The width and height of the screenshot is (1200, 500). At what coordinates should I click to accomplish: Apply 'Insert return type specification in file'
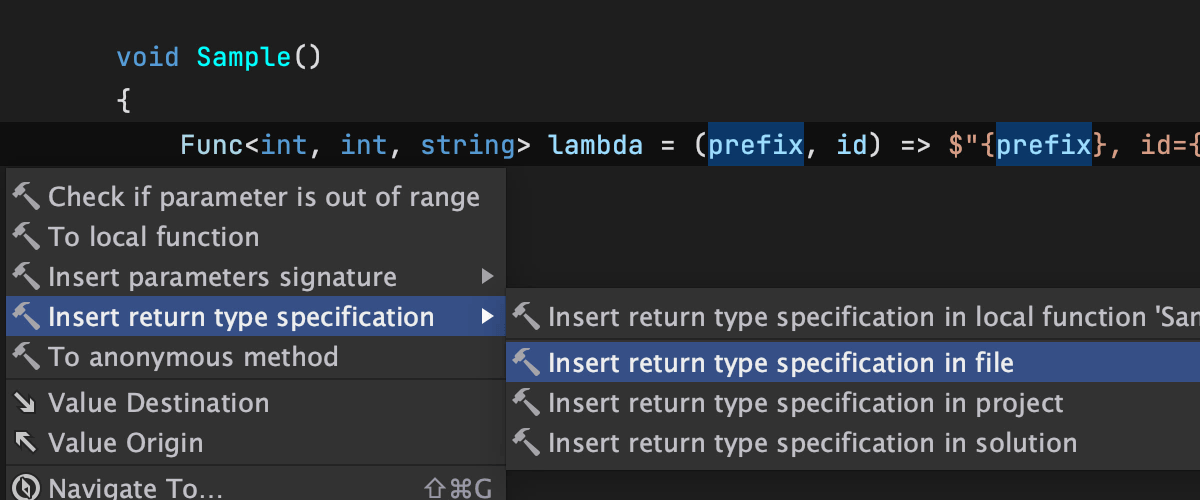(780, 363)
